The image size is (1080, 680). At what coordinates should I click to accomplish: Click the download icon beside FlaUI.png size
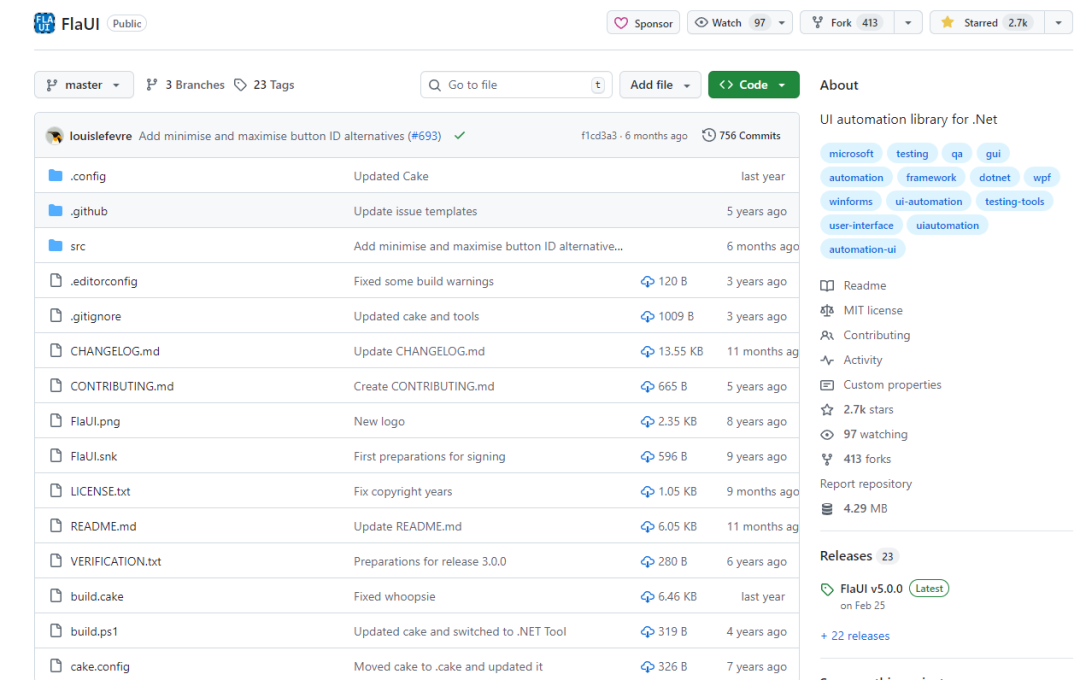[647, 422]
